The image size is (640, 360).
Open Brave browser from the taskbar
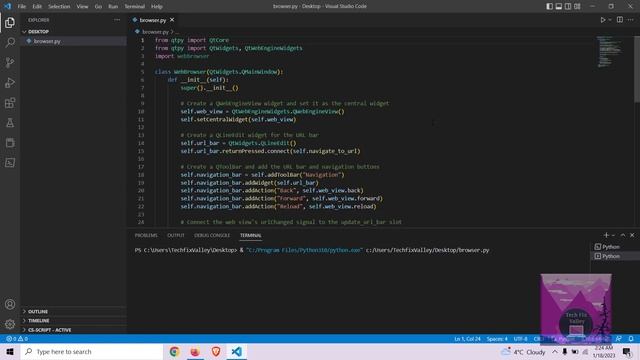pyautogui.click(x=216, y=351)
